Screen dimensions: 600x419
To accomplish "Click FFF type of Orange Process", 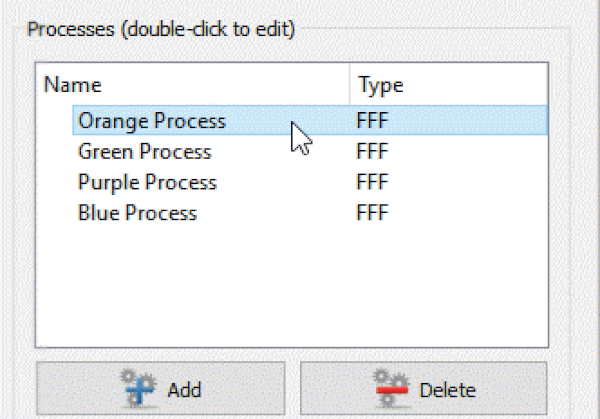I will tap(372, 121).
